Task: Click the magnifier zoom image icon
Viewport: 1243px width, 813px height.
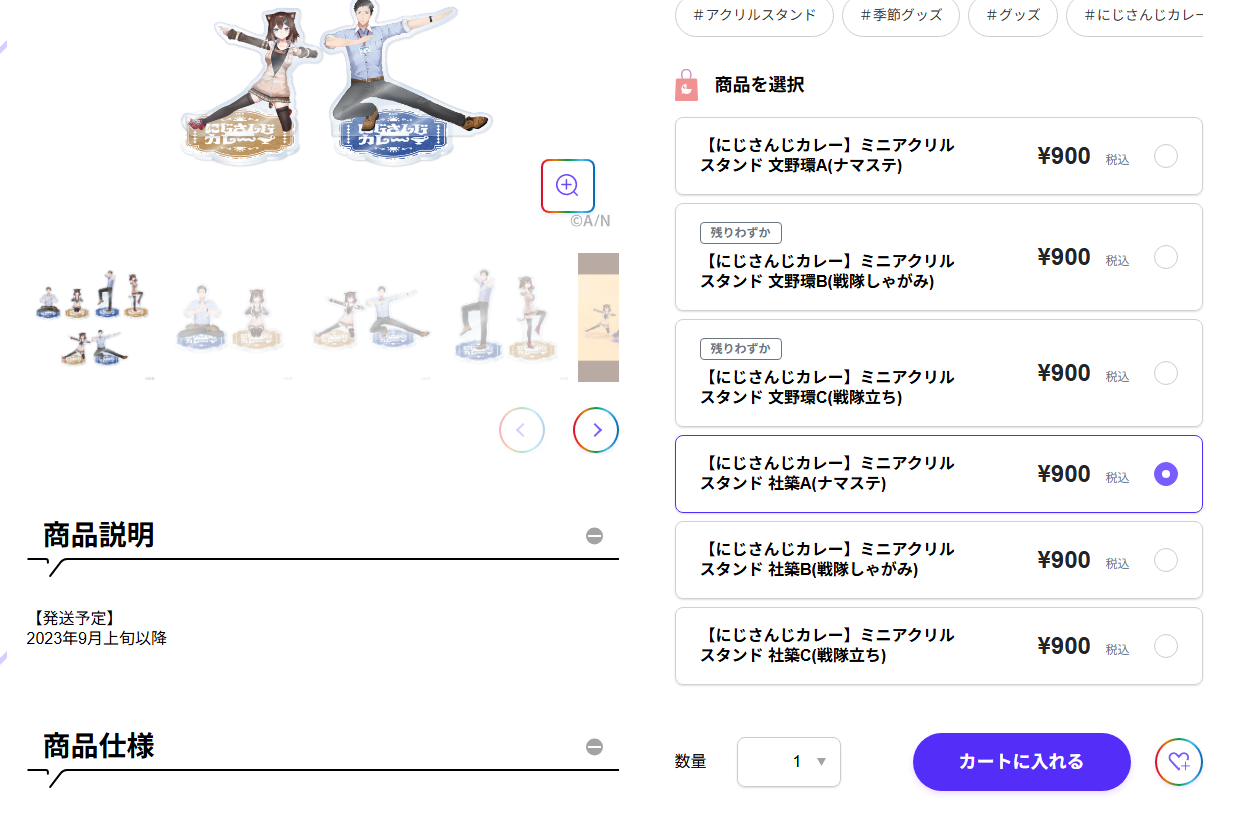Action: [568, 186]
